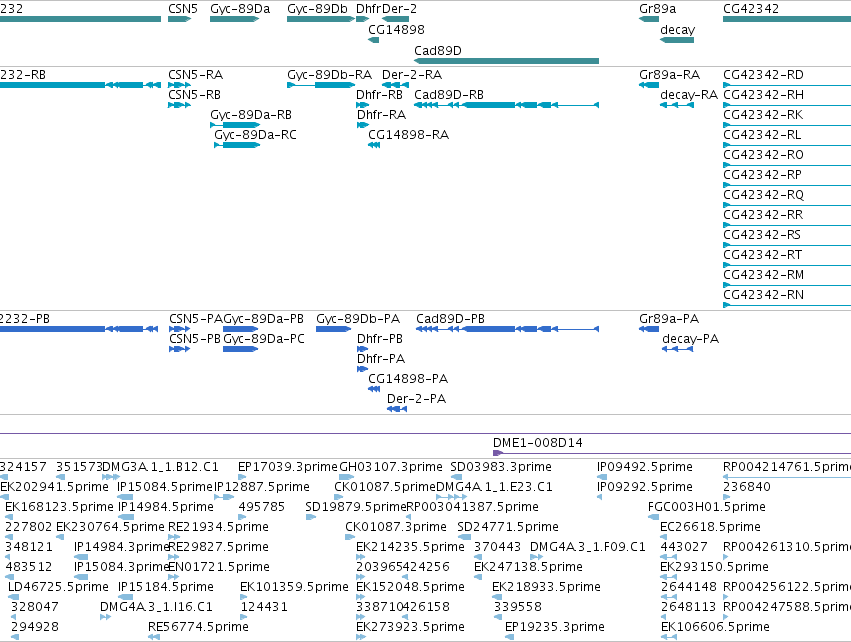
Task: Select the Gyc-89Db-PA protein label
Action: (358, 319)
